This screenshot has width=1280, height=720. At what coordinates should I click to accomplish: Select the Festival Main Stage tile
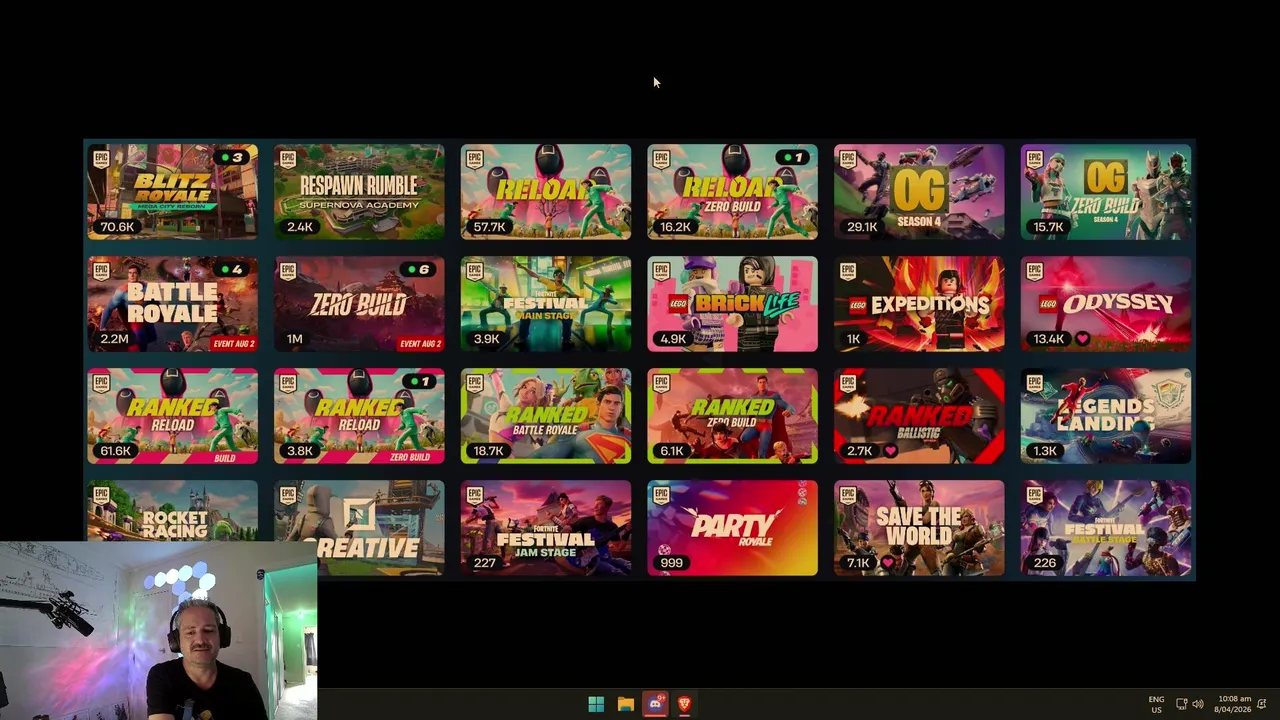[x=546, y=304]
